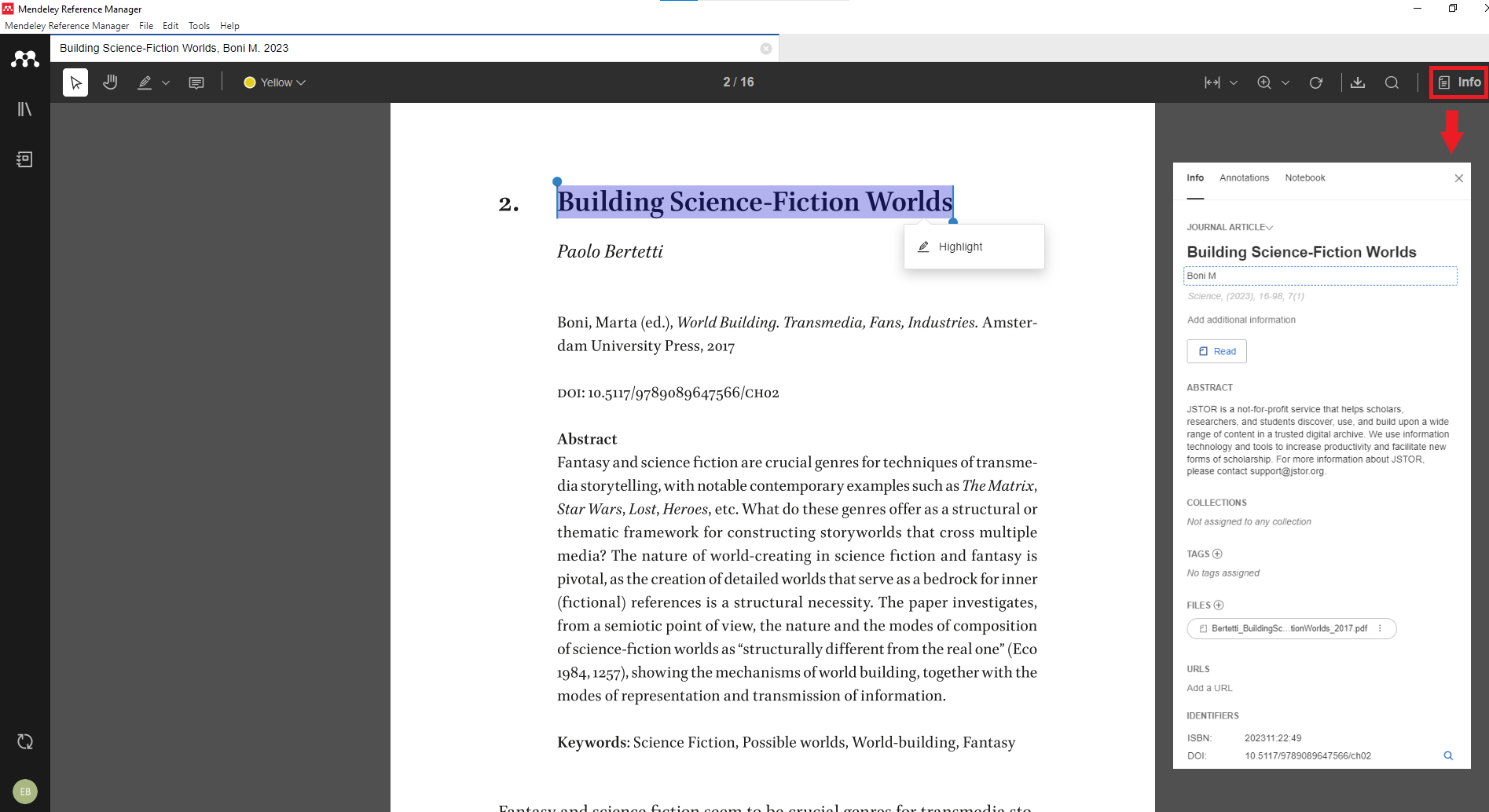Viewport: 1489px width, 812px height.
Task: Switch to the Notebook tab
Action: point(1305,178)
